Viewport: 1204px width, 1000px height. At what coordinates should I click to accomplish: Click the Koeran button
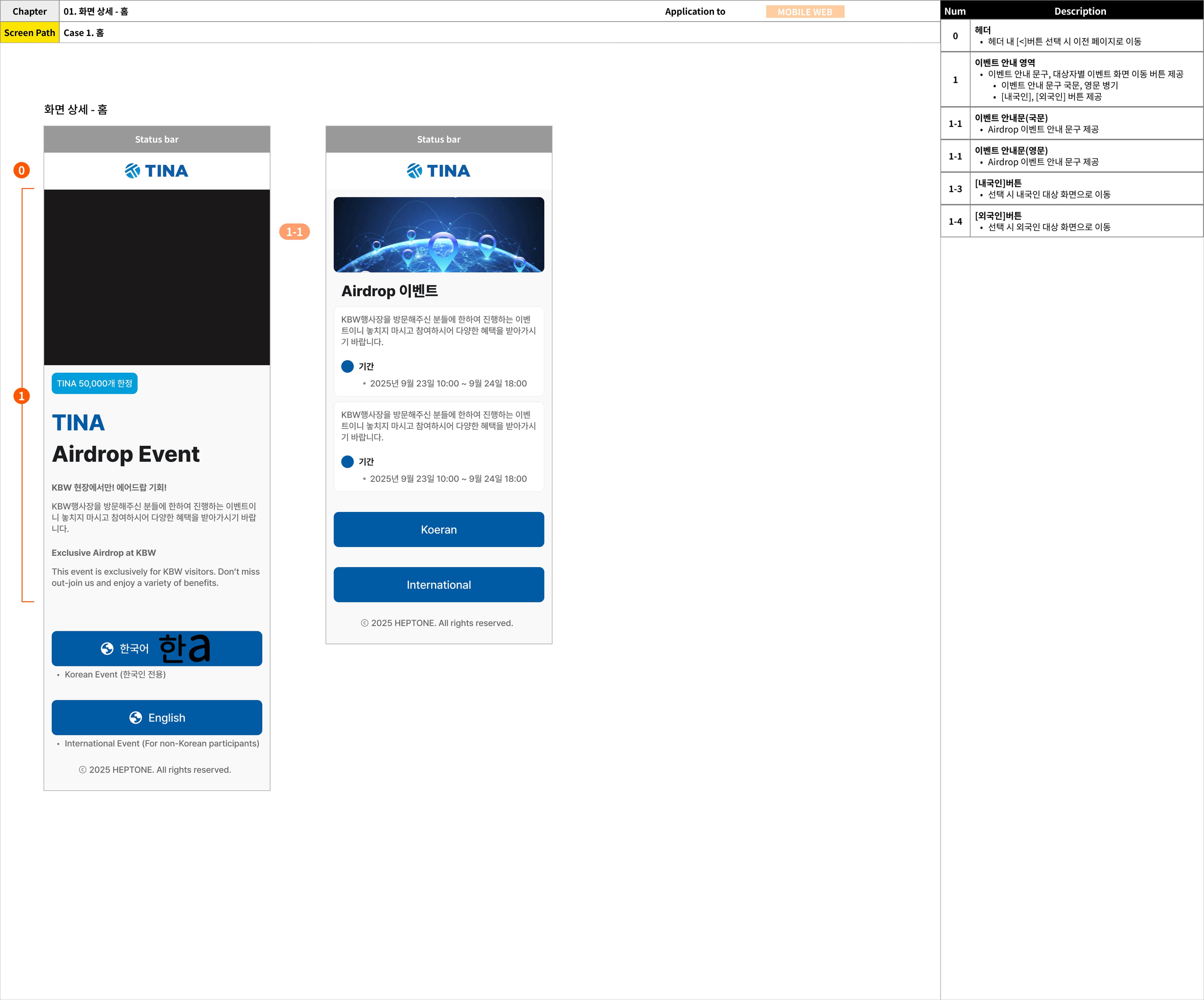[x=439, y=529]
